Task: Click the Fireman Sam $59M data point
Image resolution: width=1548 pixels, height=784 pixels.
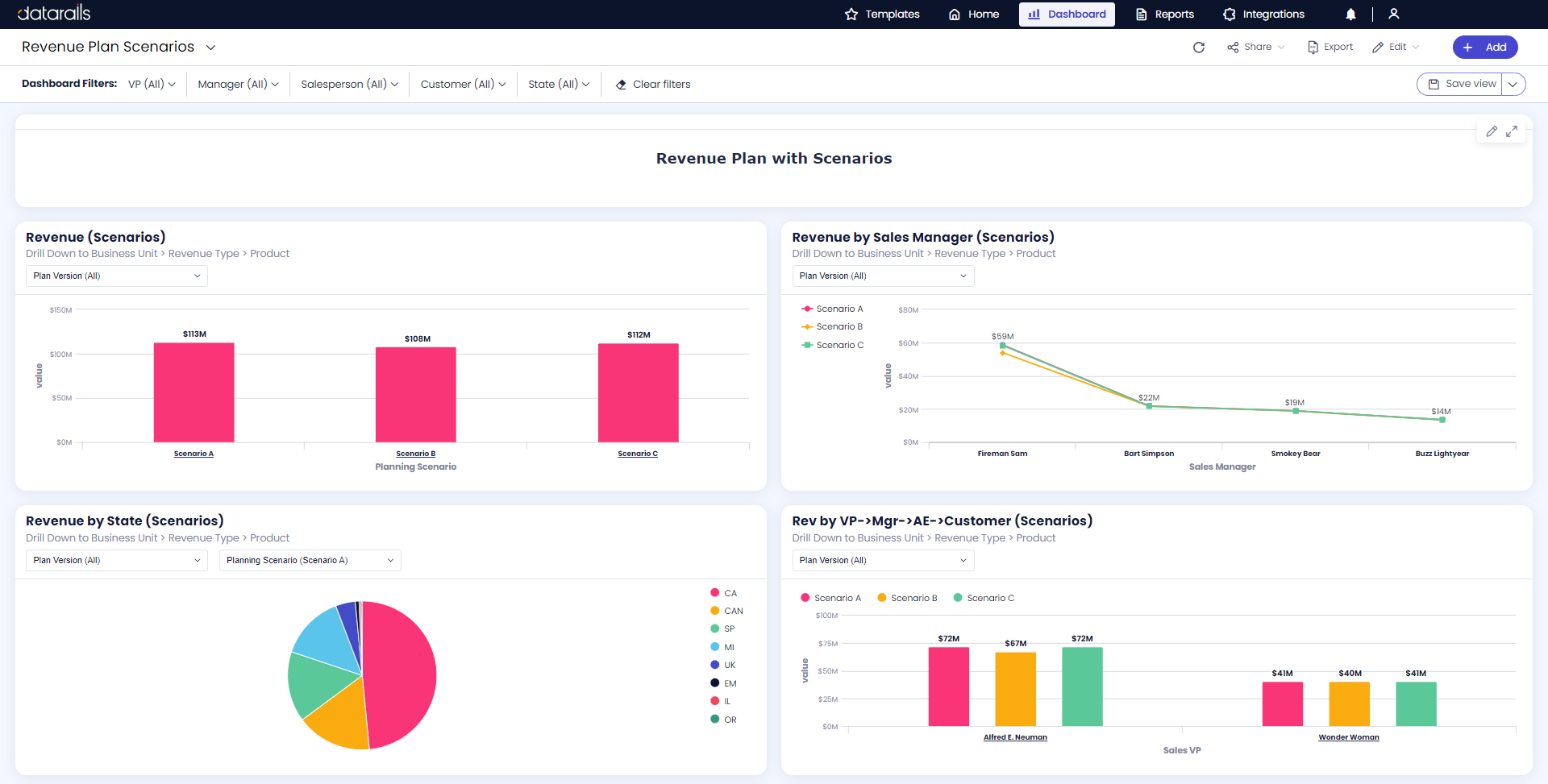Action: click(x=1002, y=346)
